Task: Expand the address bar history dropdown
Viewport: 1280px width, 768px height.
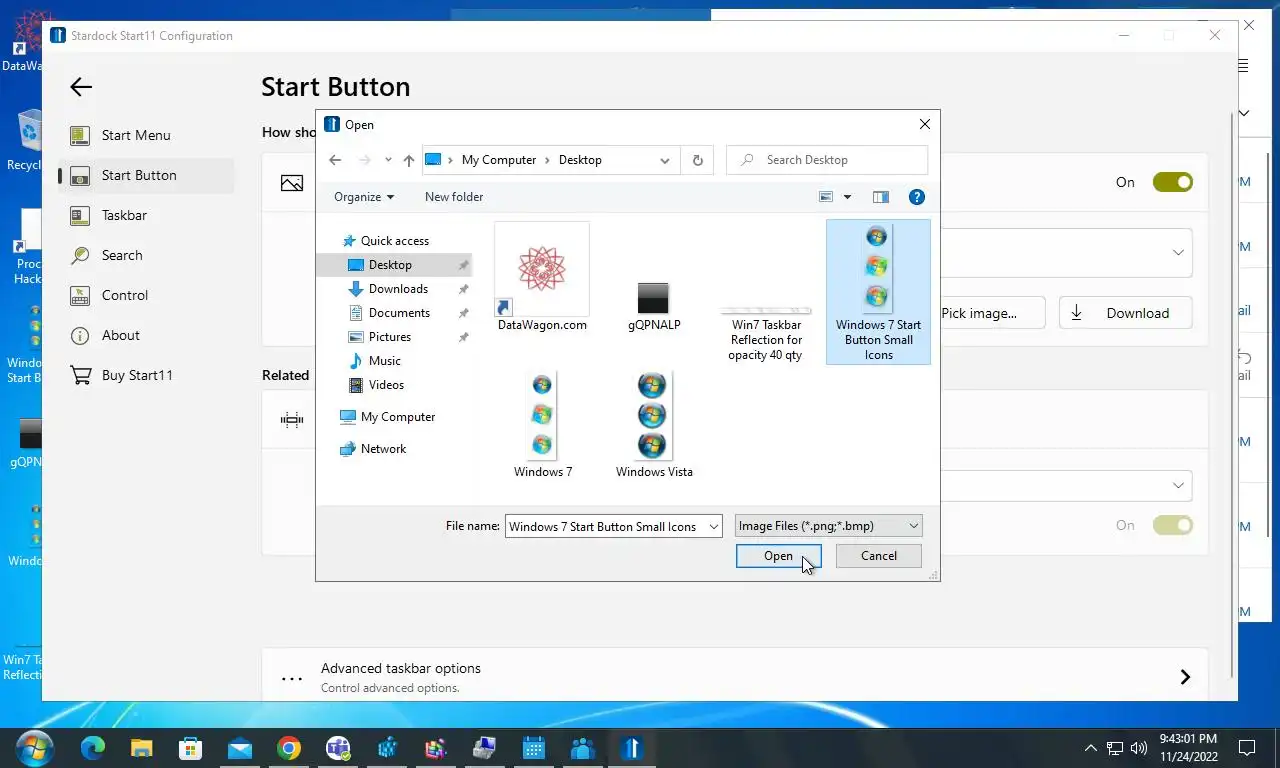Action: click(665, 160)
